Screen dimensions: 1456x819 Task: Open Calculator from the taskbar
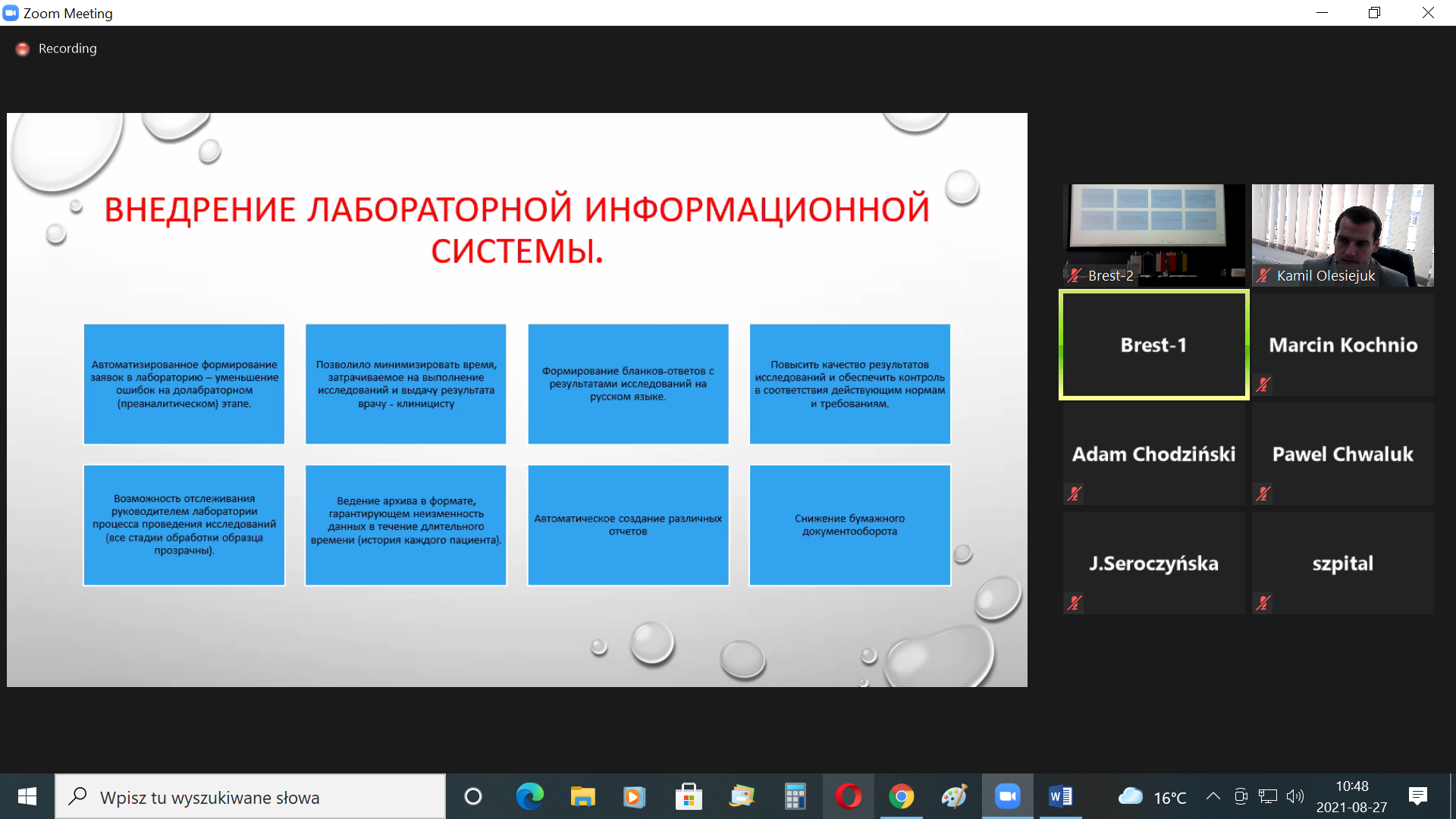pos(795,796)
